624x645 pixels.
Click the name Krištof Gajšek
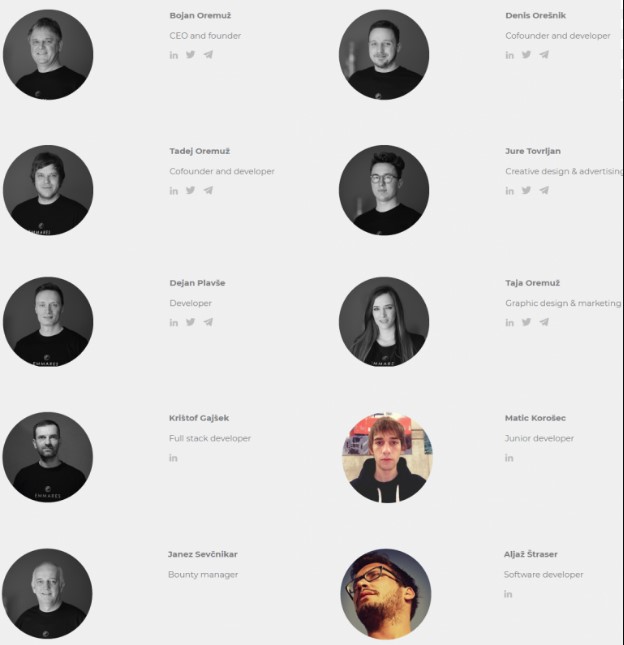pyautogui.click(x=199, y=418)
